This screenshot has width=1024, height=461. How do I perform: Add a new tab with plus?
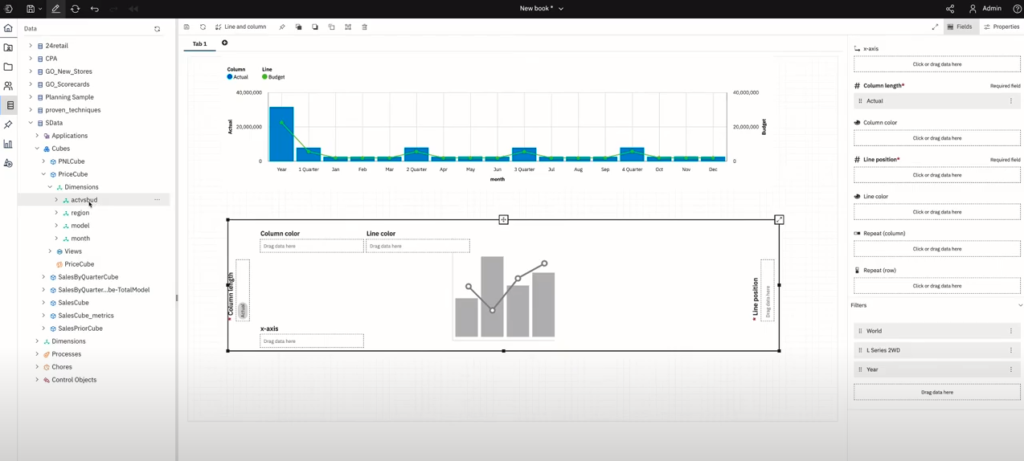(225, 43)
